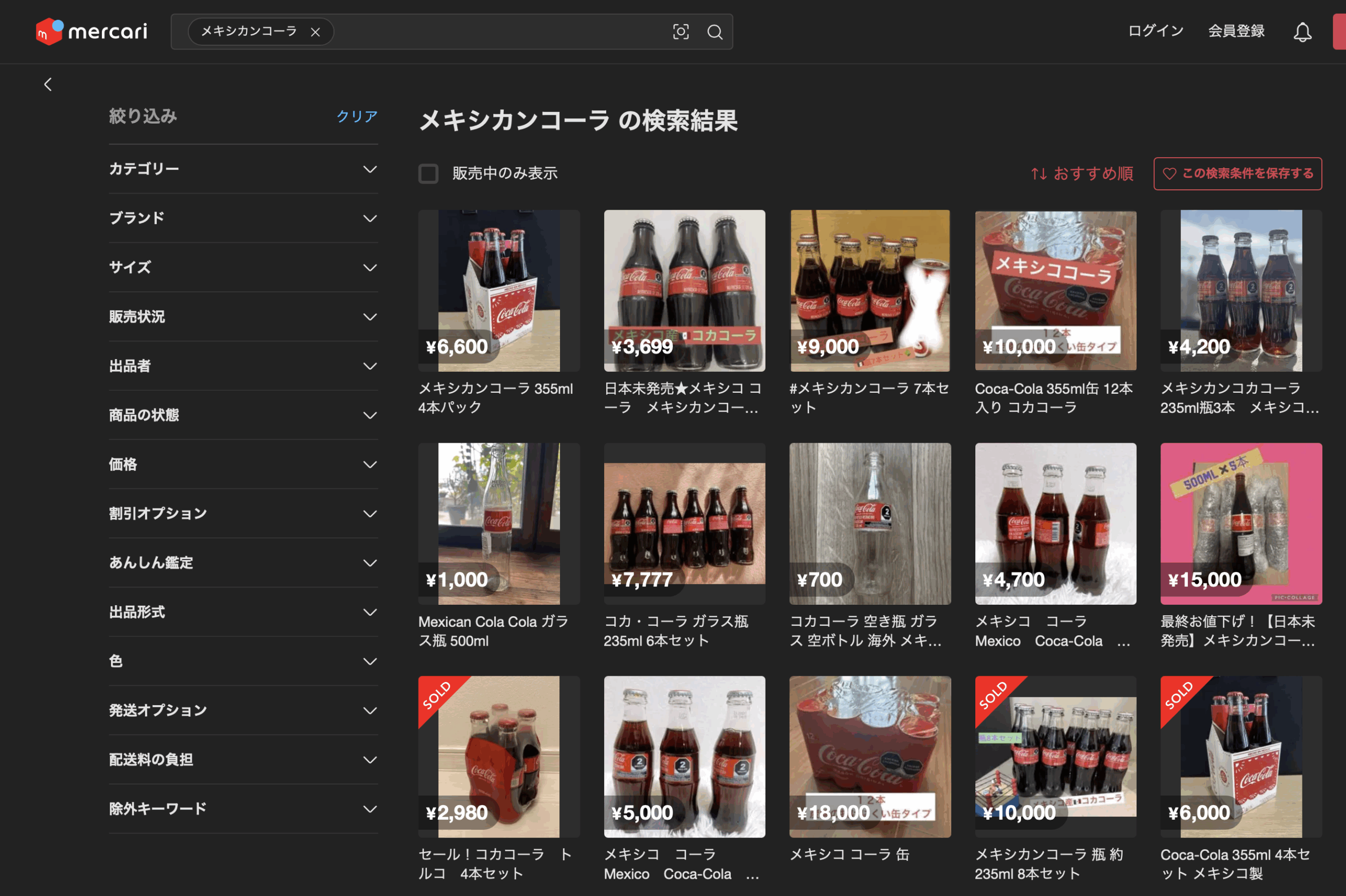Image resolution: width=1346 pixels, height=896 pixels.
Task: Expand the 出品形式 filter
Action: (243, 612)
